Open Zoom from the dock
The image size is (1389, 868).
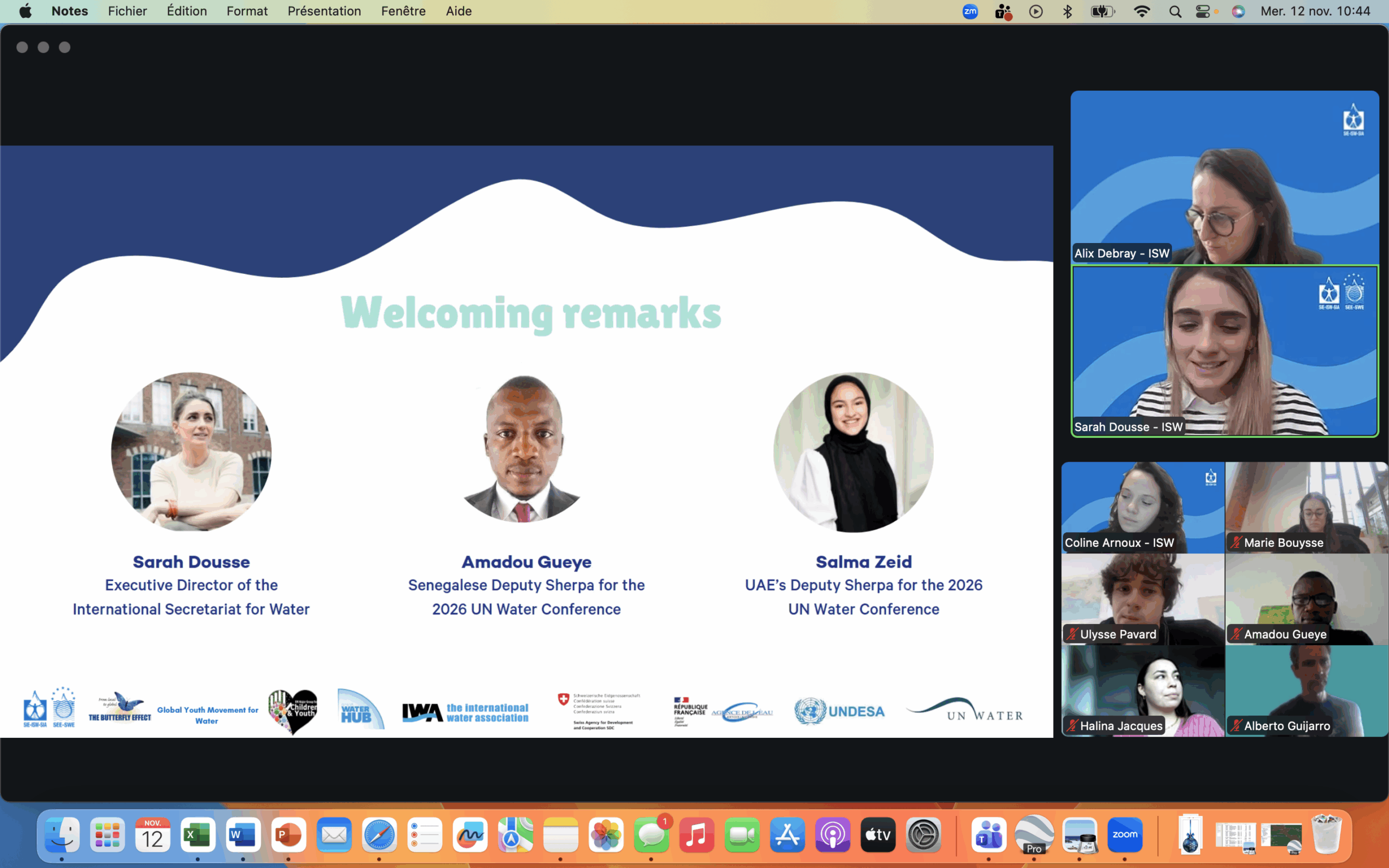click(1124, 835)
